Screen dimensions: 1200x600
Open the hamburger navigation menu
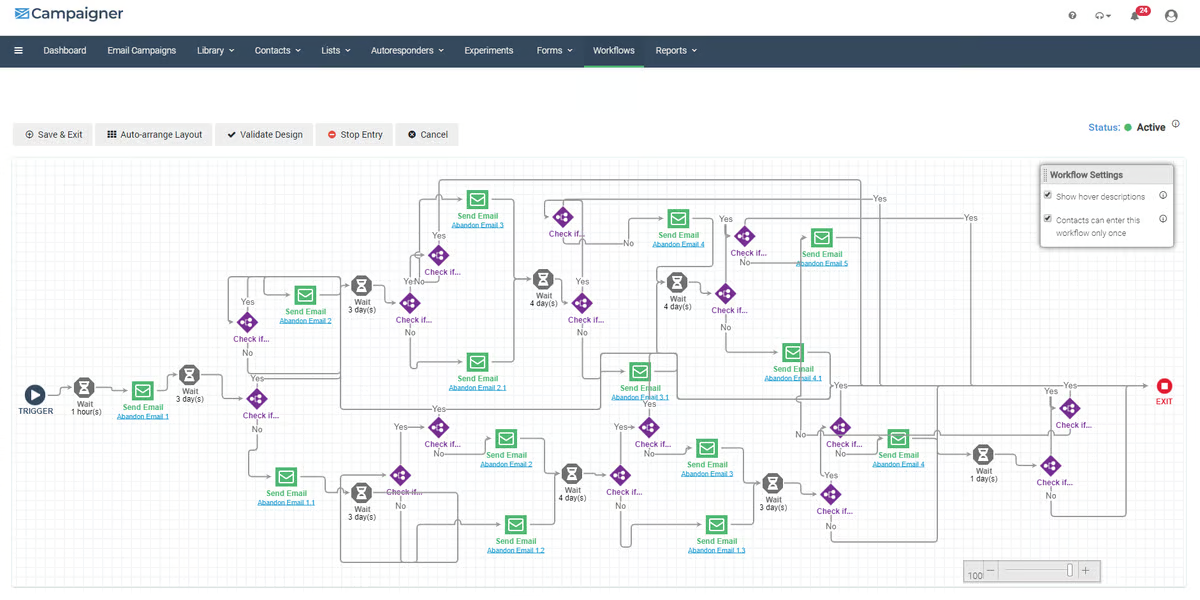click(x=18, y=50)
